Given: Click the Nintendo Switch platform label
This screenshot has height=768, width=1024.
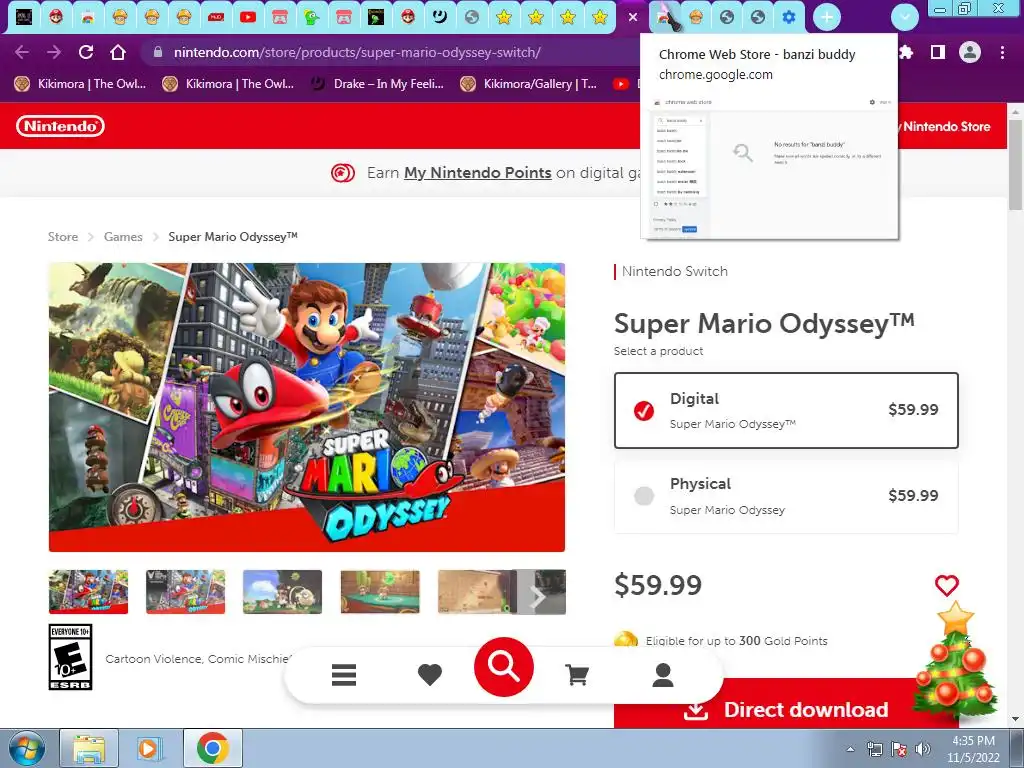Looking at the screenshot, I should (x=675, y=272).
